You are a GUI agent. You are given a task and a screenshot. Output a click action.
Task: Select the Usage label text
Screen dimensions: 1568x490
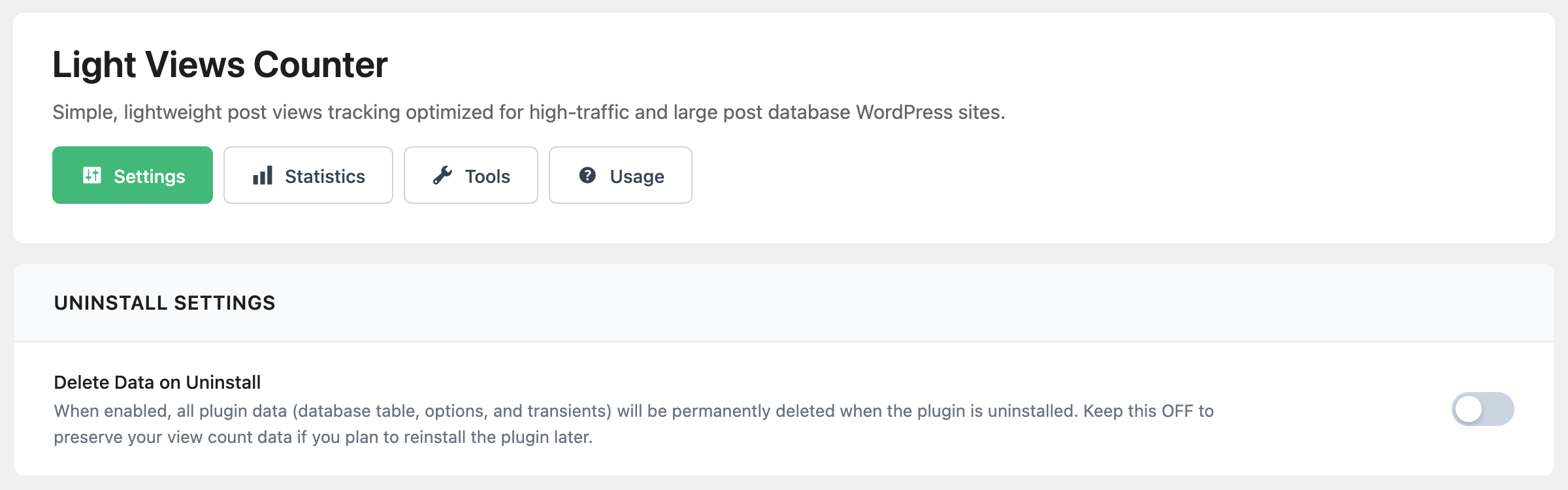[637, 176]
